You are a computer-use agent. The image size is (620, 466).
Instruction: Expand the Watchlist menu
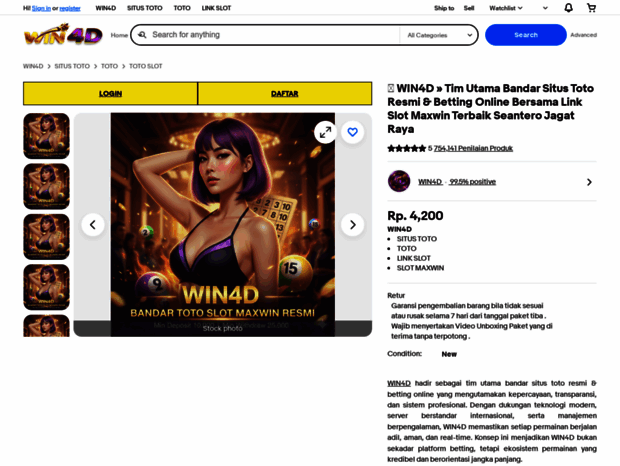(506, 8)
